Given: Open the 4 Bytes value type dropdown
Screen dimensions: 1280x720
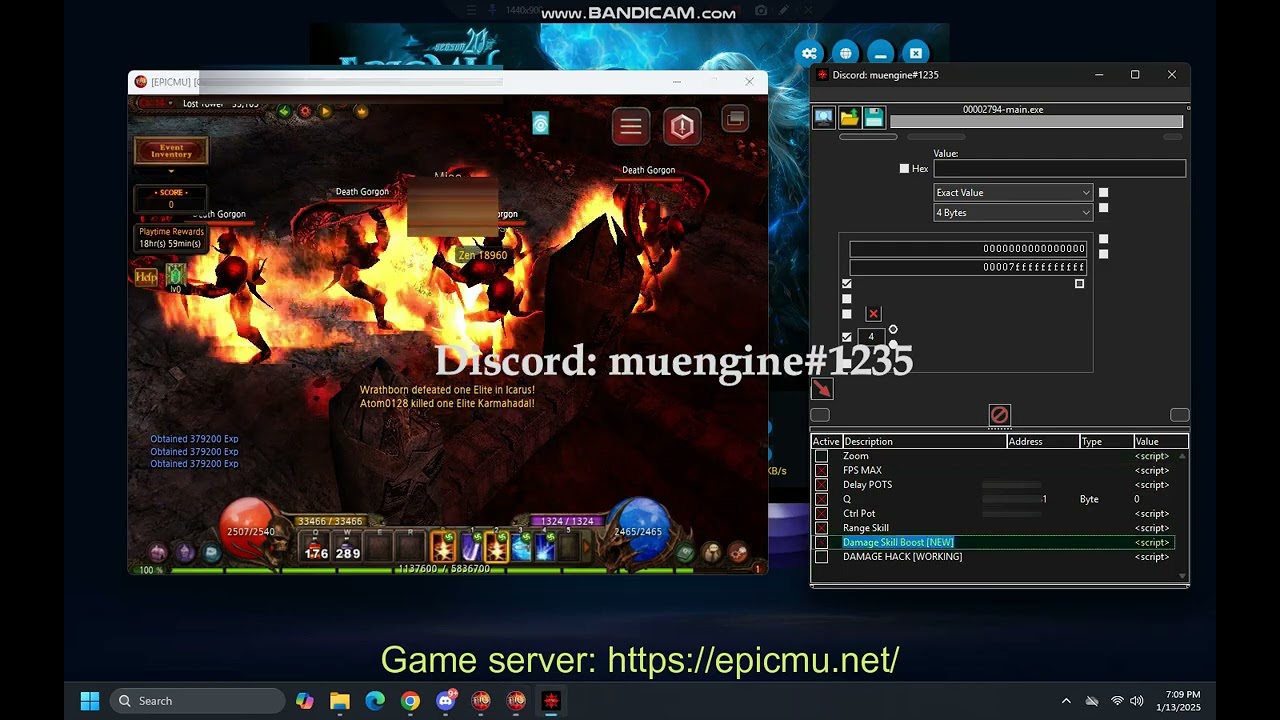Looking at the screenshot, I should (x=1013, y=212).
